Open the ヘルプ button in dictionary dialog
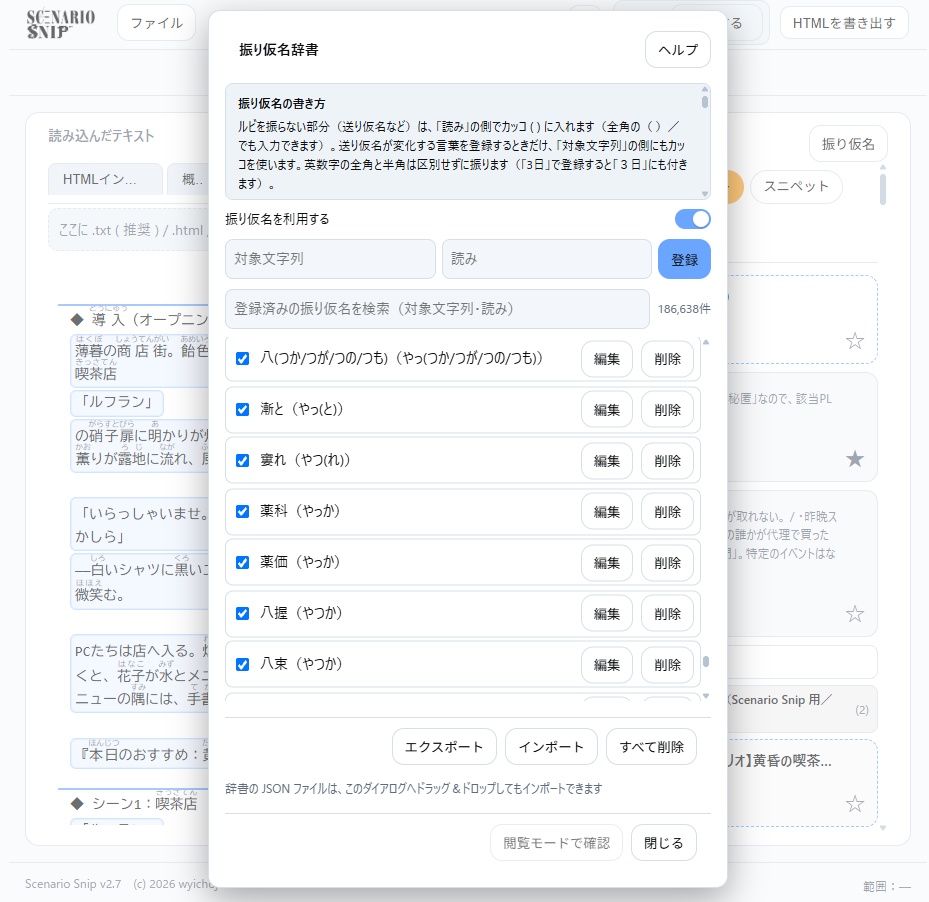929x902 pixels. (678, 50)
